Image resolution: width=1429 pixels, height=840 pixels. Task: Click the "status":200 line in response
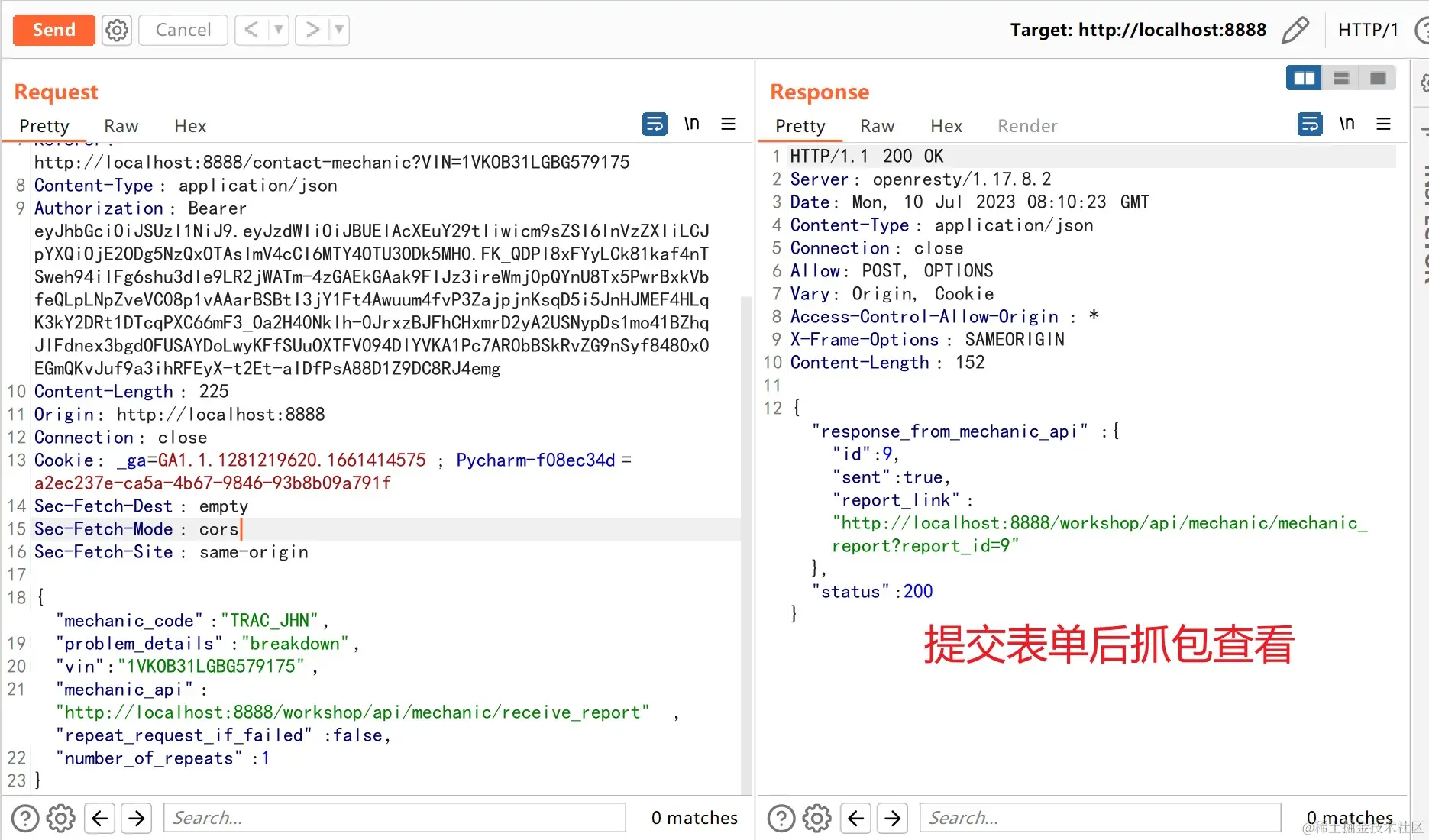(x=872, y=592)
